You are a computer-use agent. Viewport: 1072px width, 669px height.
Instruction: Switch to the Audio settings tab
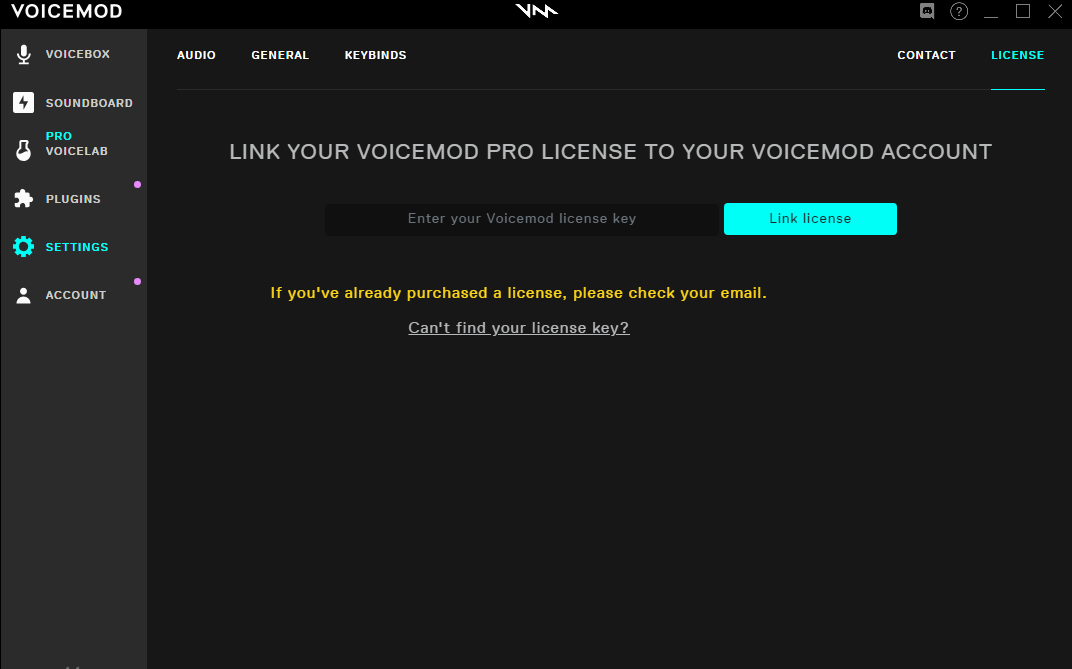[x=196, y=55]
